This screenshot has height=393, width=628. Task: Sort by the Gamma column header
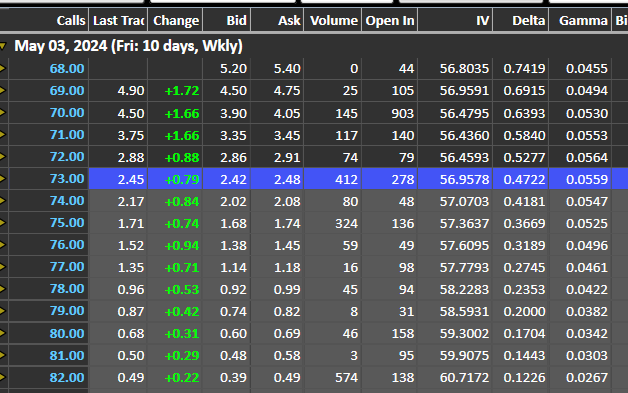coord(580,20)
